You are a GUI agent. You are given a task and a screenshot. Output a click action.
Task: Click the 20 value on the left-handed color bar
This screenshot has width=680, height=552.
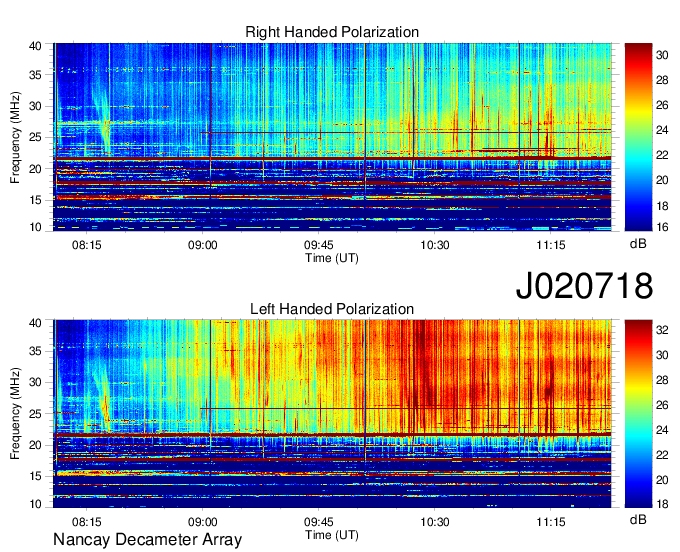tap(662, 480)
